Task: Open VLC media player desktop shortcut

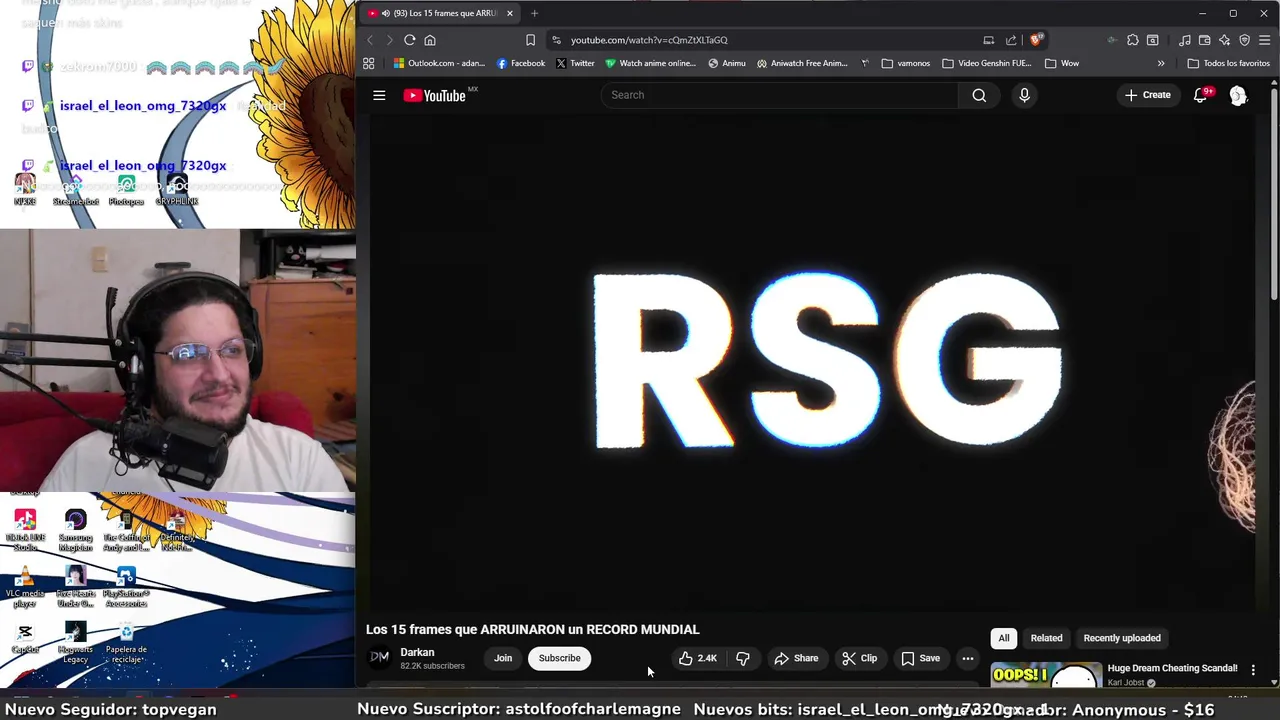Action: coord(25,586)
